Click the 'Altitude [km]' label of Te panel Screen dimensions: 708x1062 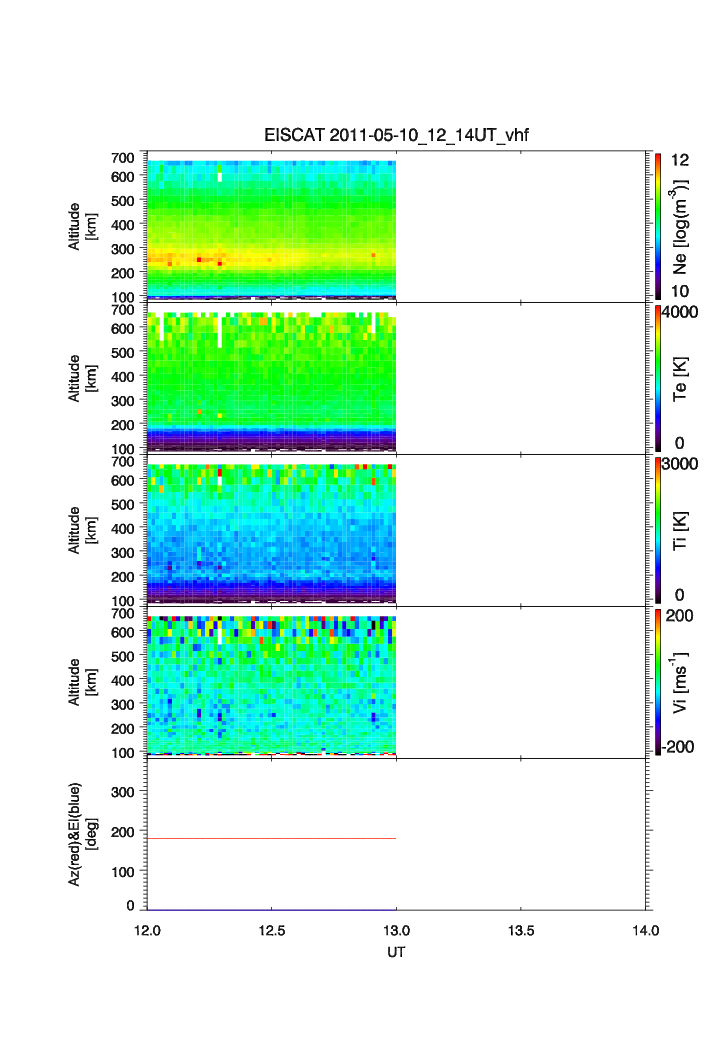[x=83, y=379]
